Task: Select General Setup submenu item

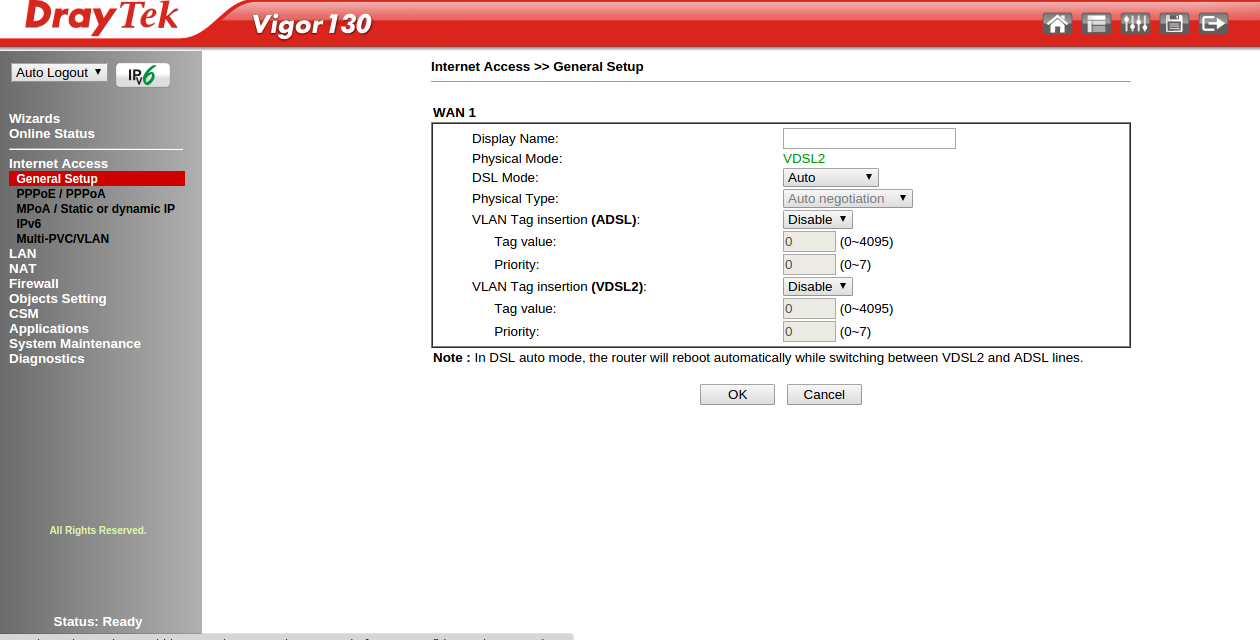Action: point(97,179)
